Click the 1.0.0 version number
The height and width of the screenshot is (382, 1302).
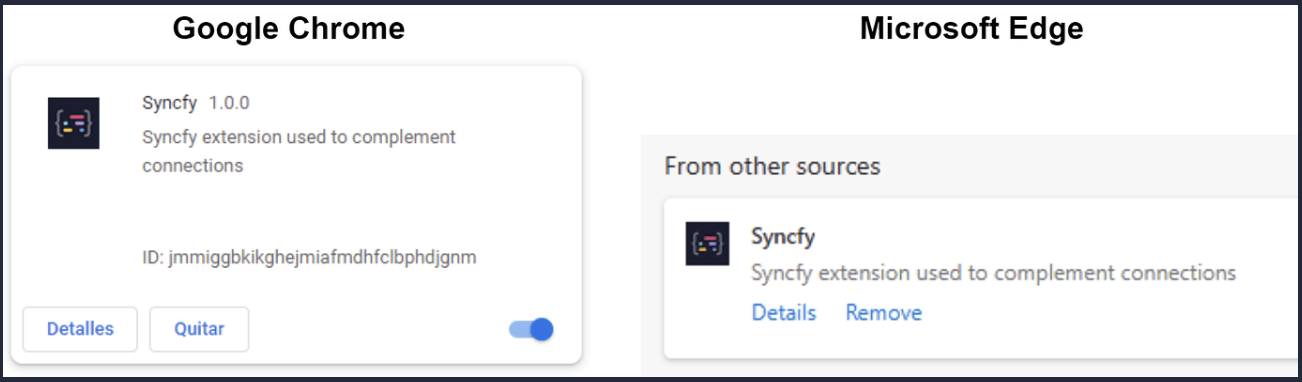pyautogui.click(x=229, y=103)
